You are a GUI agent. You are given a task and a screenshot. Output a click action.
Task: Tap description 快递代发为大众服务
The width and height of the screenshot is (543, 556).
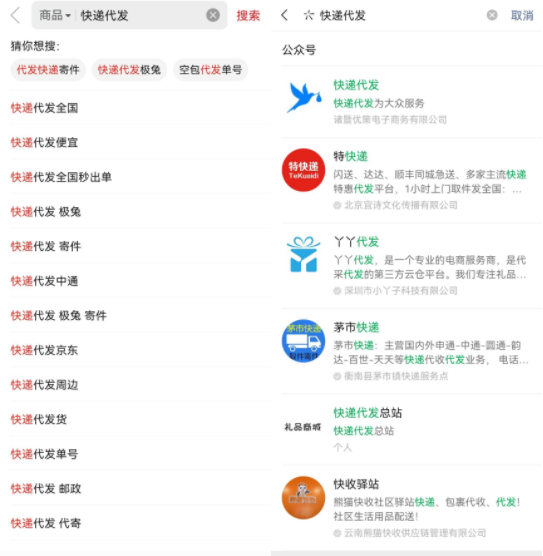click(379, 104)
